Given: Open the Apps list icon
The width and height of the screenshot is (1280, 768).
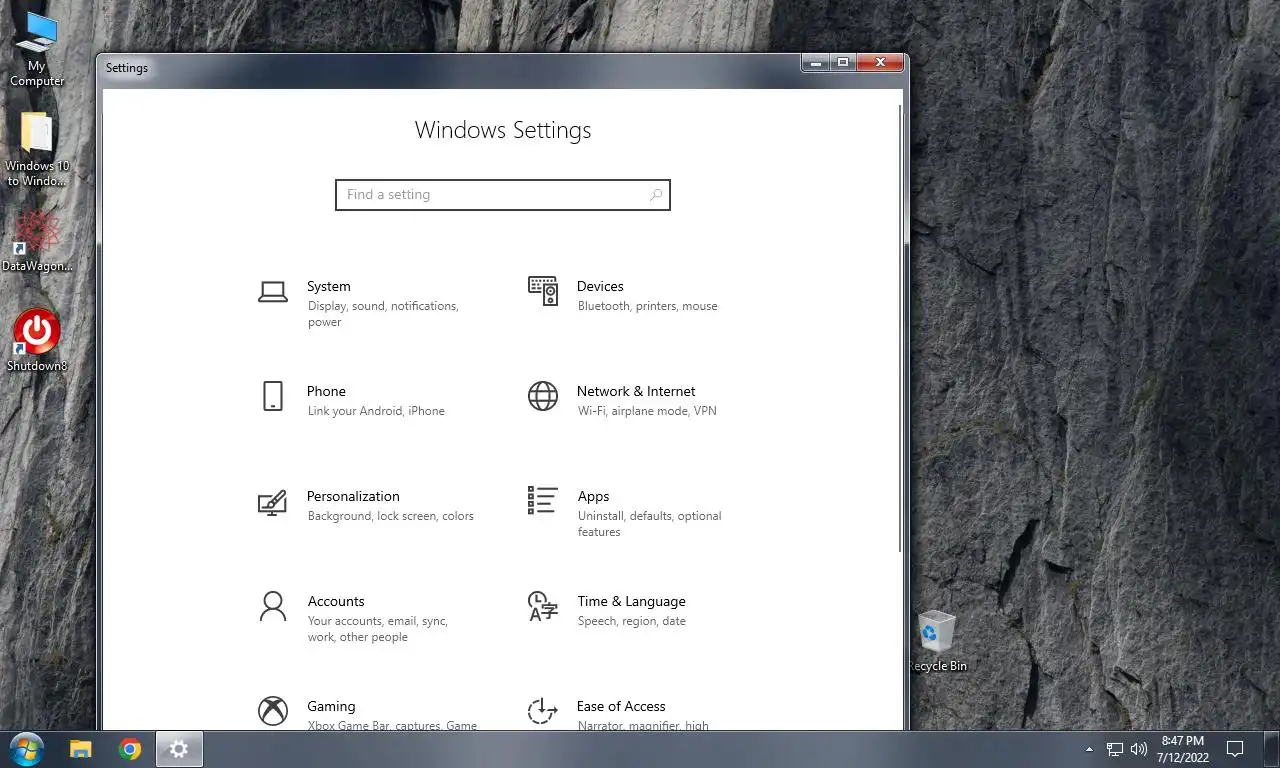Looking at the screenshot, I should [x=543, y=500].
